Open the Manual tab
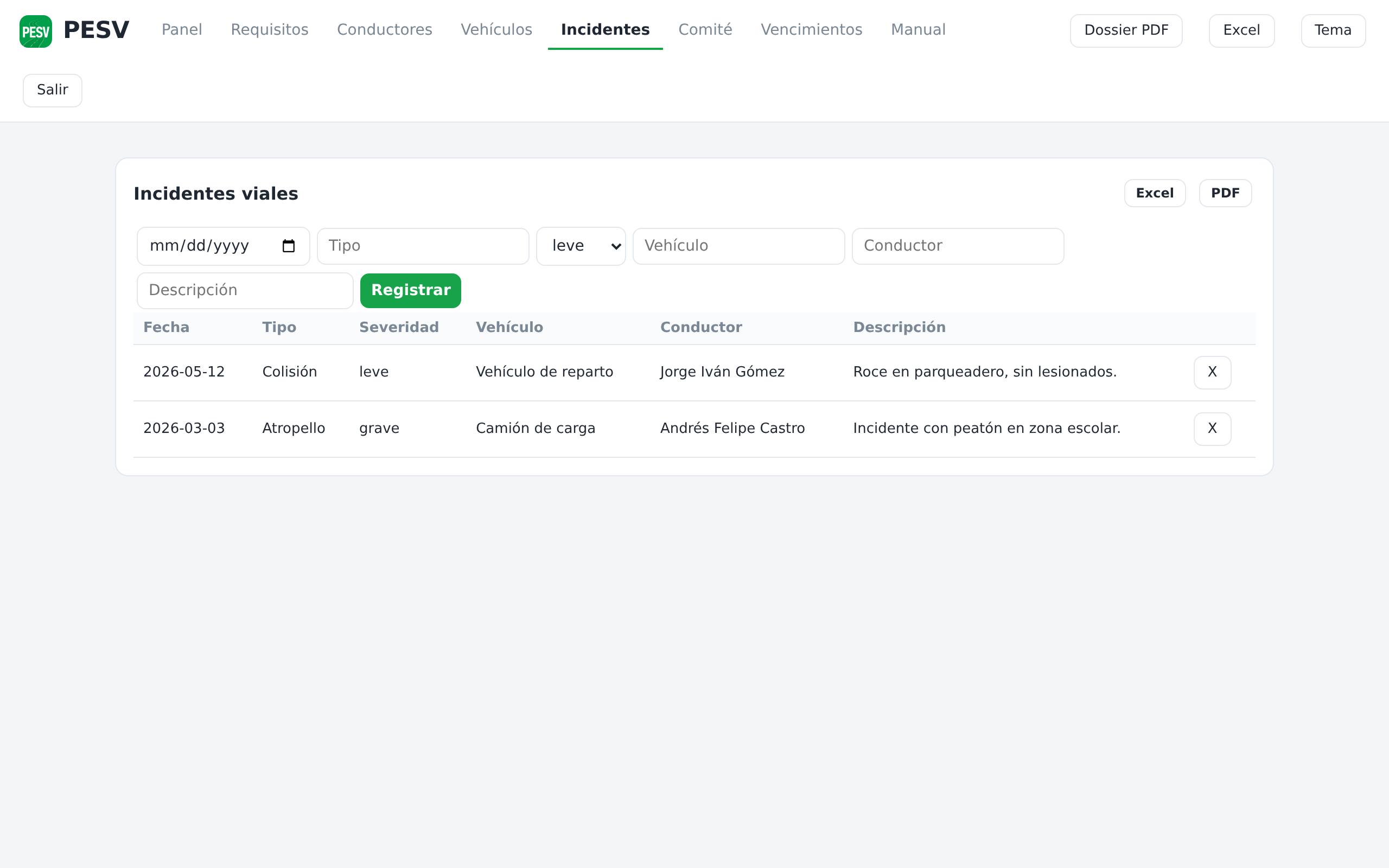 point(918,30)
